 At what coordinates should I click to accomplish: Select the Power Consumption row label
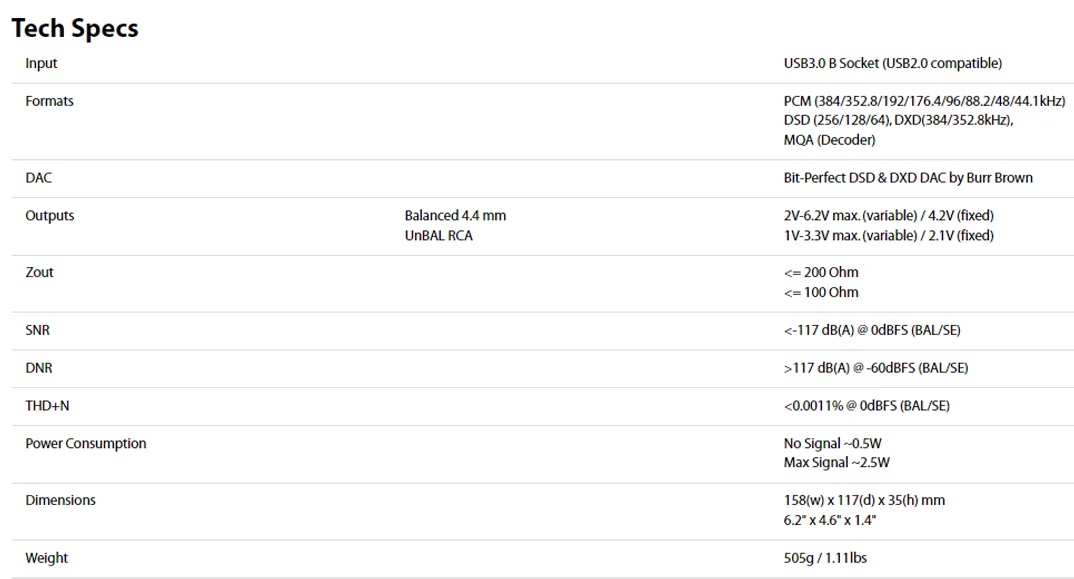point(86,444)
